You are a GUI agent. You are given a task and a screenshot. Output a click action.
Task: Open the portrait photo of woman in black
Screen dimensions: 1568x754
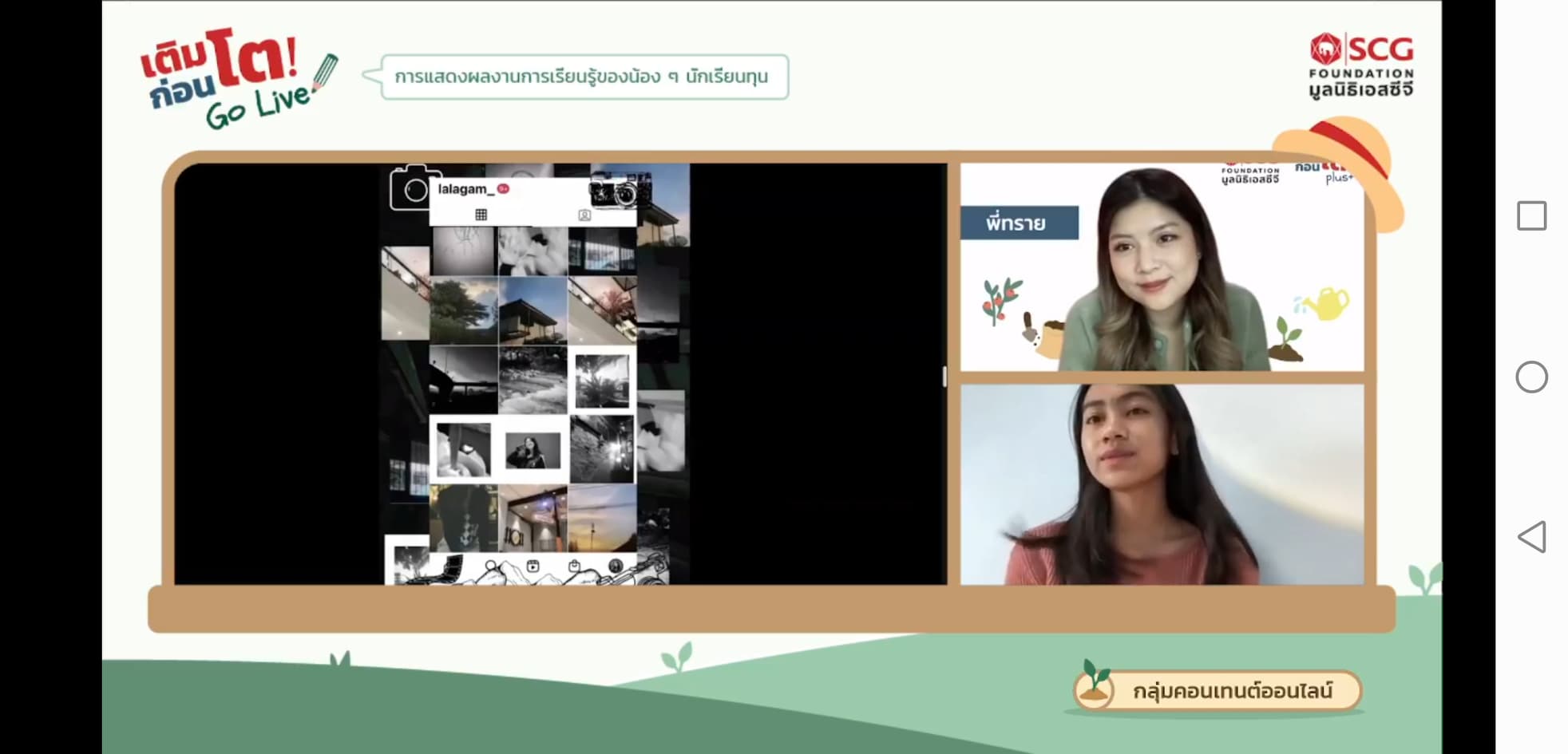[533, 451]
